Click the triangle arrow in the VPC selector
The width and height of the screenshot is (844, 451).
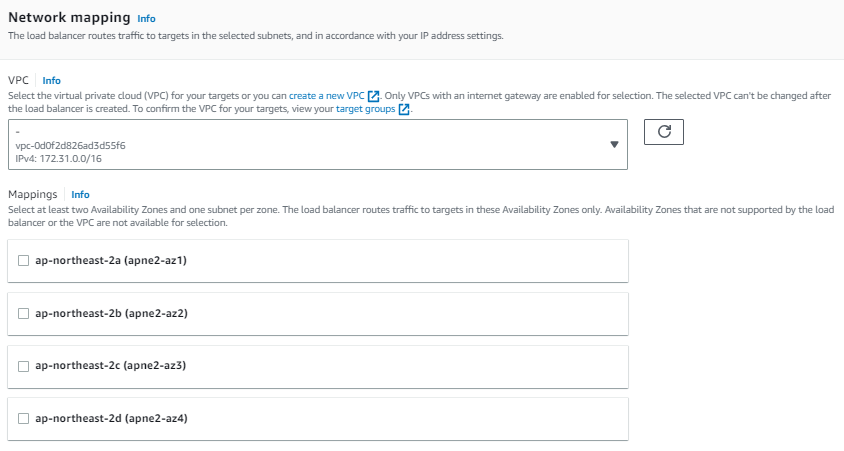coord(614,144)
